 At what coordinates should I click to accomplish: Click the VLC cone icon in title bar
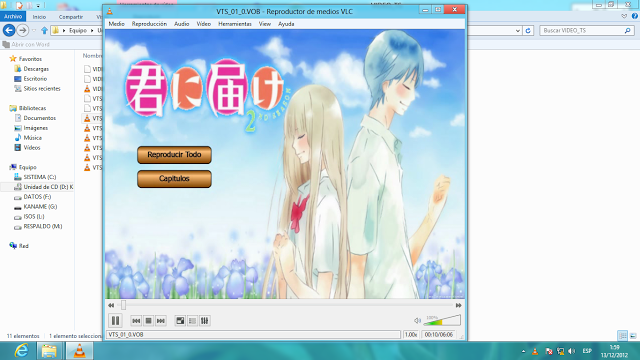(x=110, y=11)
